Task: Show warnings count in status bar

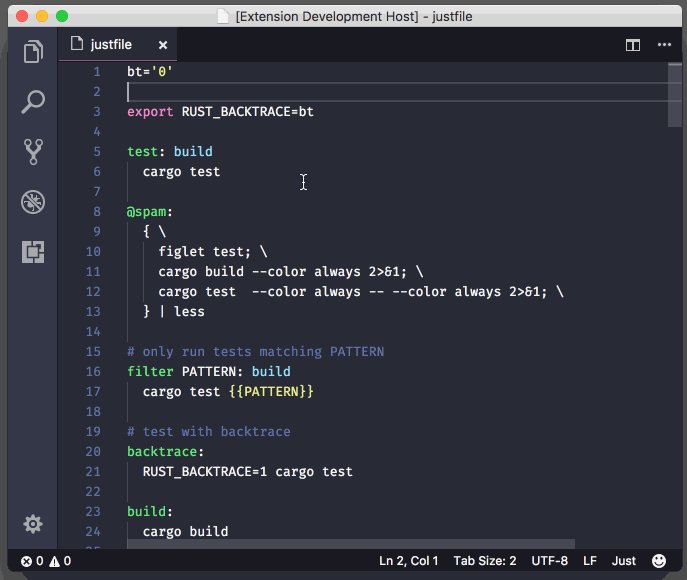Action: tap(60, 561)
